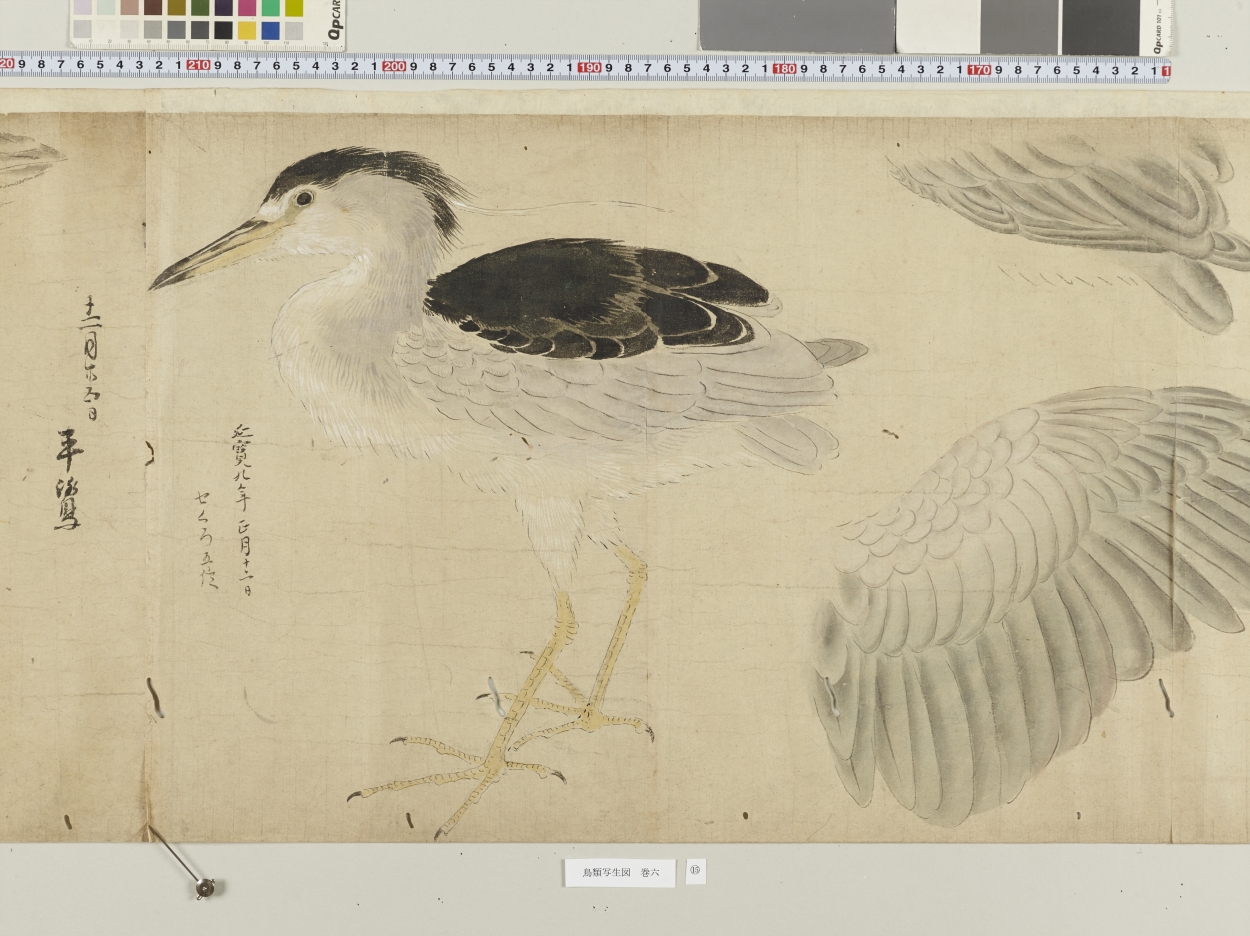
Task: Select the magenta pink patch on the color card
Action: (x=246, y=7)
